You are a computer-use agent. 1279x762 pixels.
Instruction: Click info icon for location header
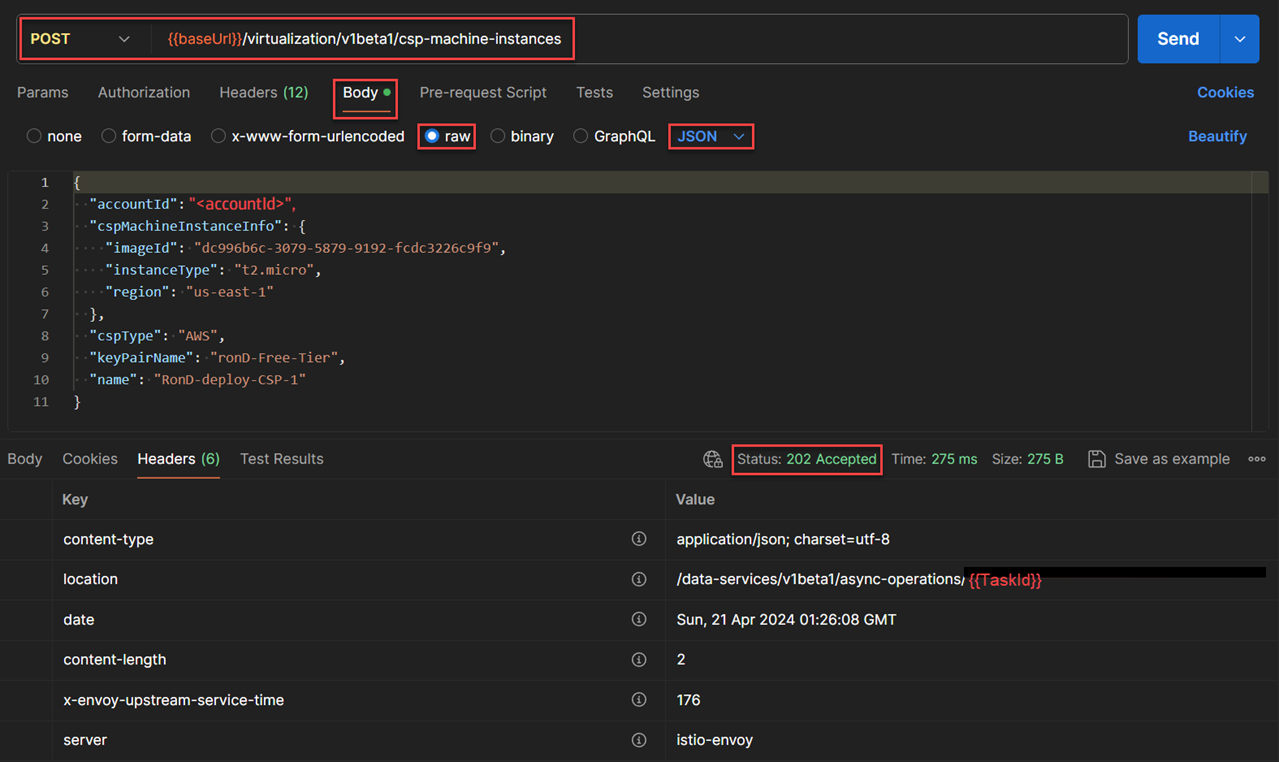(639, 579)
